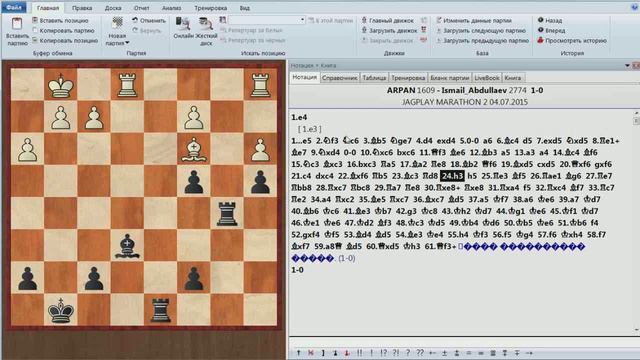Viewport: 640px width, 360px height.
Task: Click the ?? blunder annotation symbol
Action: 420,353
